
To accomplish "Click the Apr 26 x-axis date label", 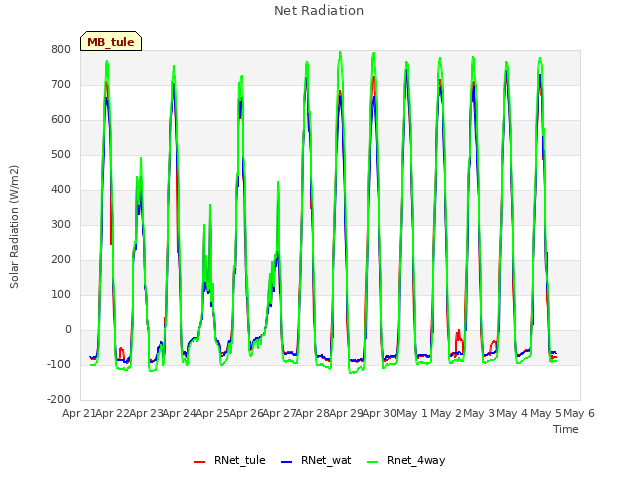I will 246,413.
